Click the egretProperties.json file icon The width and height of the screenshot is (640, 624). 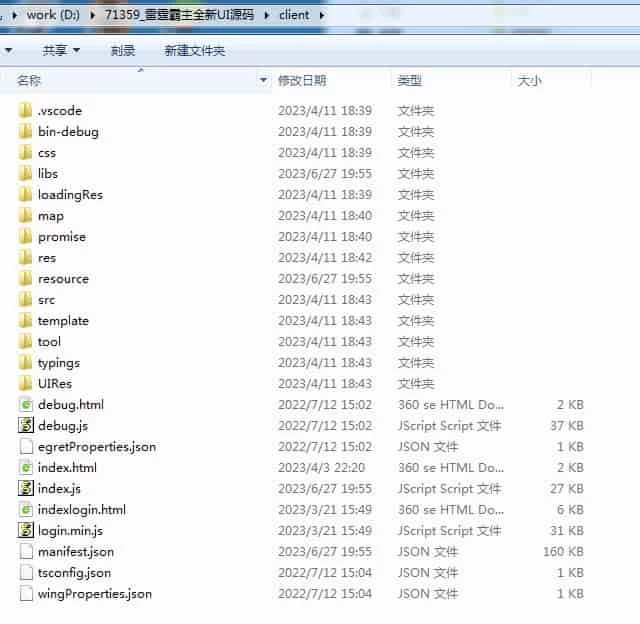tap(26, 447)
